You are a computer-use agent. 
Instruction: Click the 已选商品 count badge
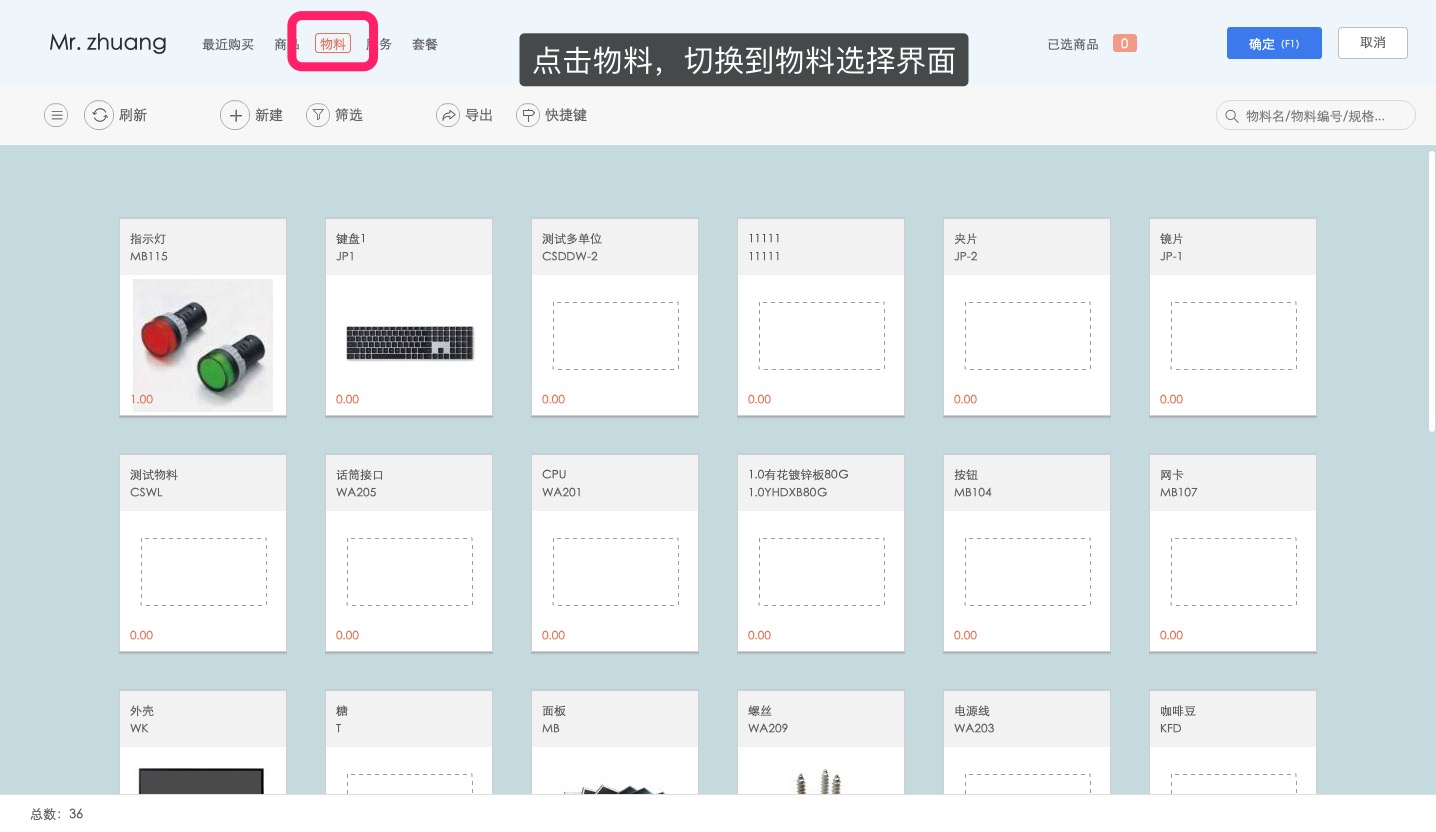(1124, 44)
